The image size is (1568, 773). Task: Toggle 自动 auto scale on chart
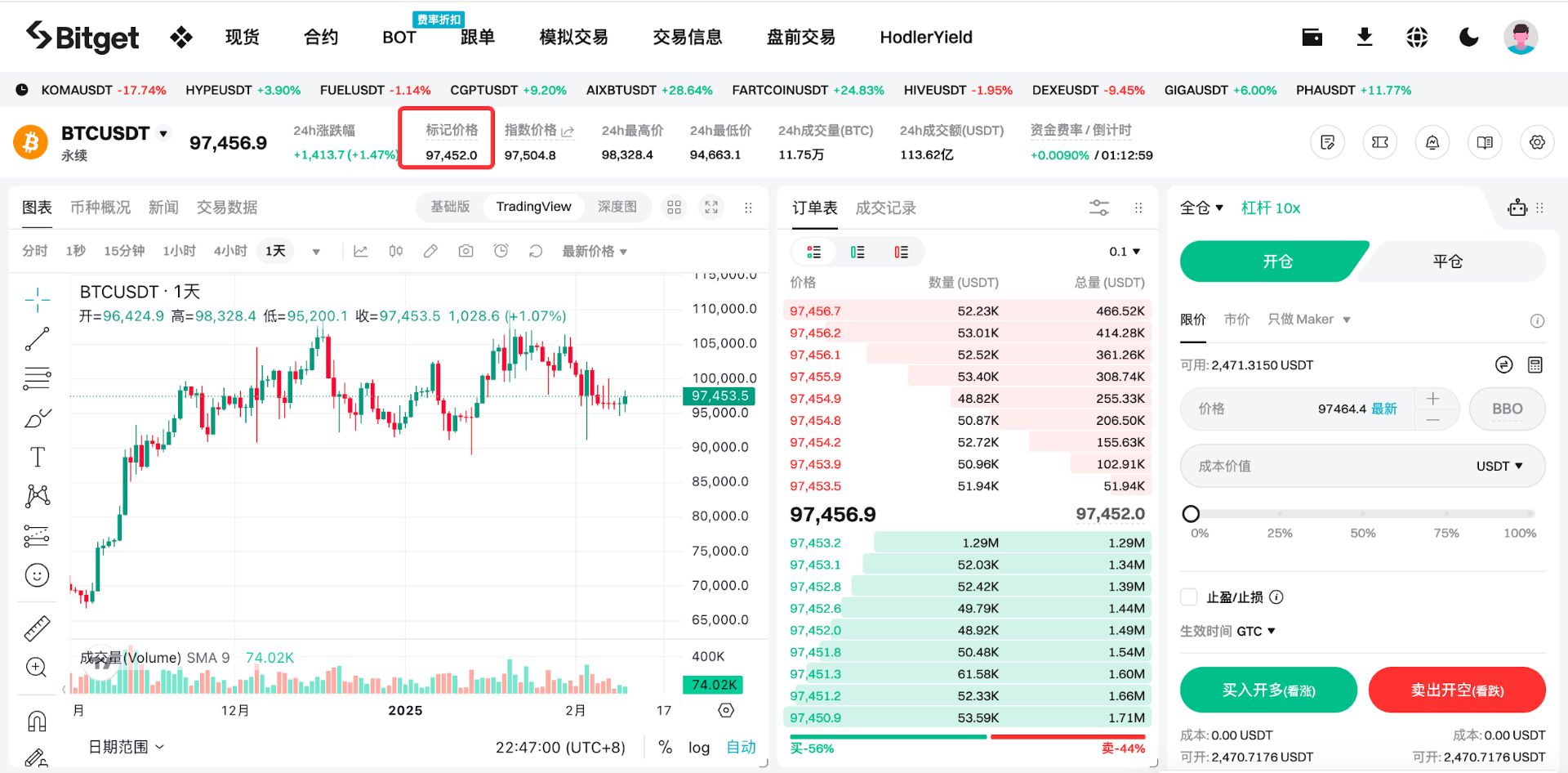(x=742, y=747)
